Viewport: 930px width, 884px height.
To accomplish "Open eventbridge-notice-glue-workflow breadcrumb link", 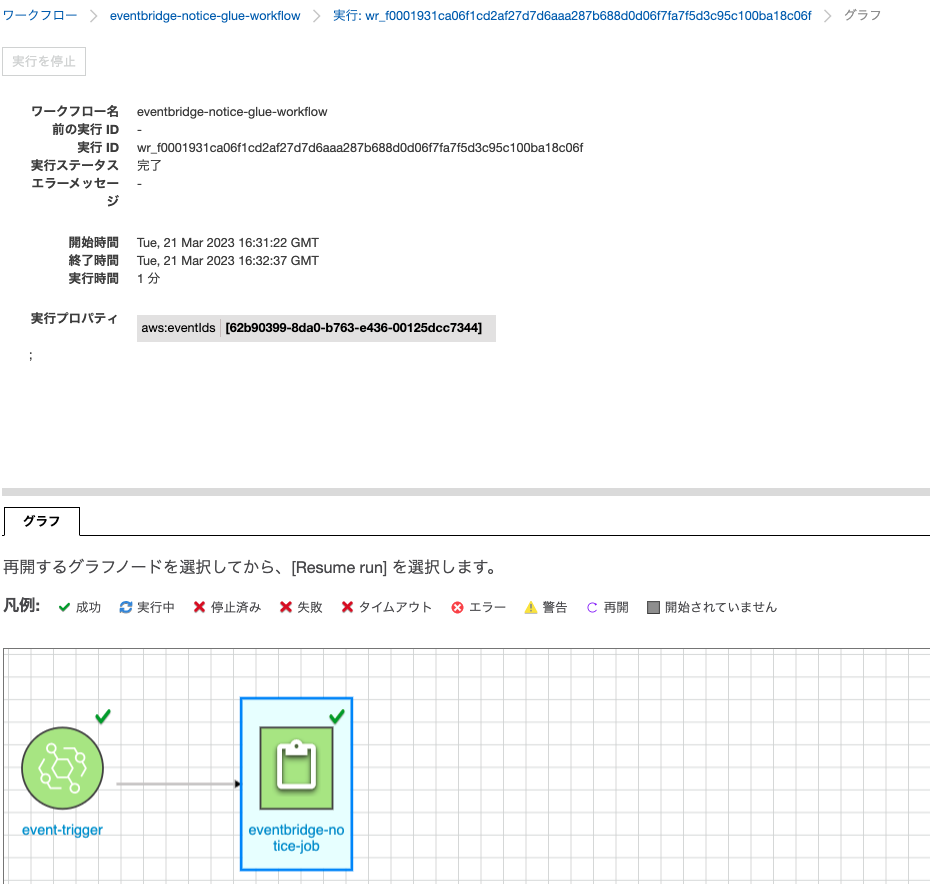I will point(205,16).
